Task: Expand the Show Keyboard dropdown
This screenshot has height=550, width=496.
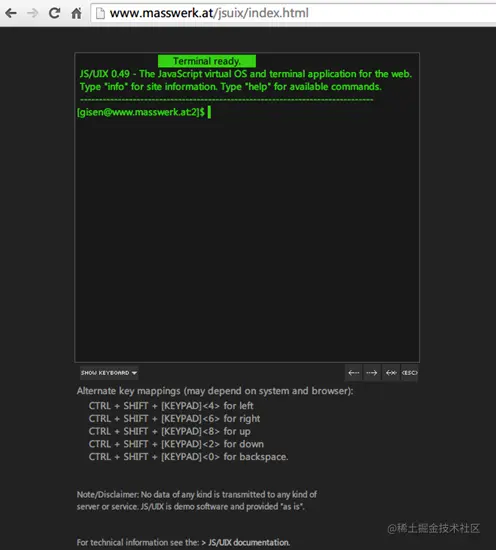Action: 109,373
